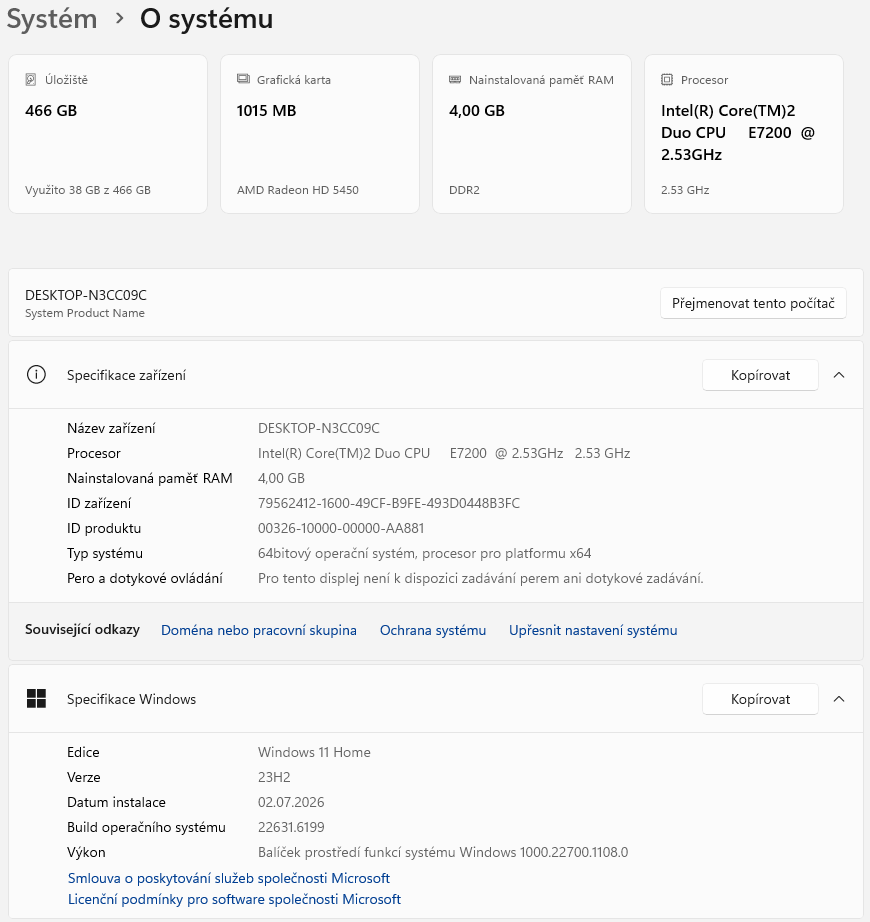
Task: Collapse the Specifikace Windows section chevron
Action: click(839, 699)
